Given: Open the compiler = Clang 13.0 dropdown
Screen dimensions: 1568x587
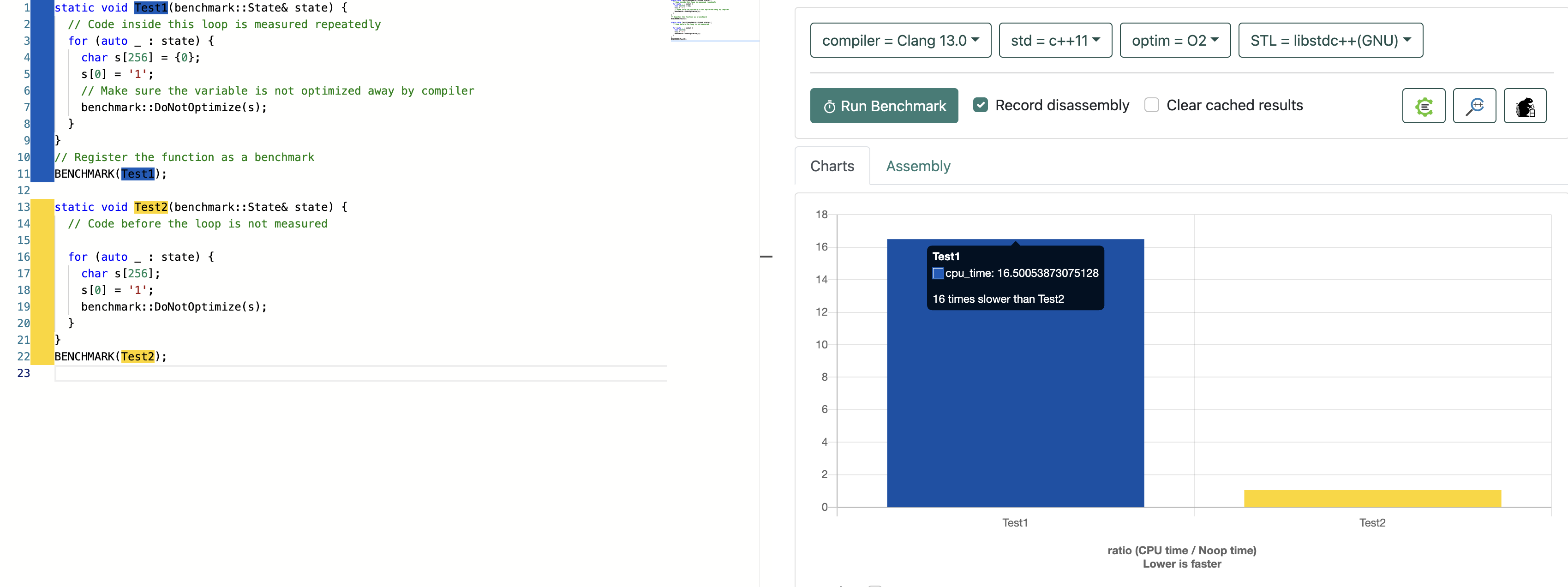Looking at the screenshot, I should 900,40.
